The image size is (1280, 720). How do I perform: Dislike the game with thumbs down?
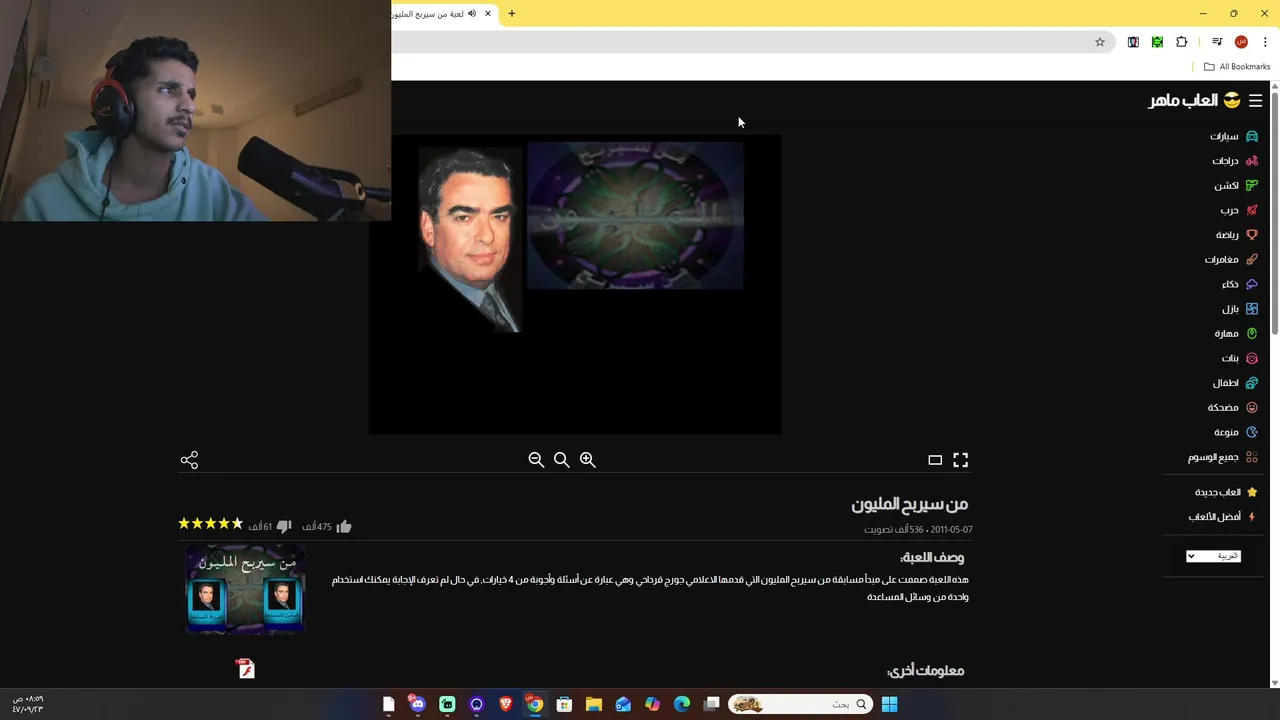pyautogui.click(x=284, y=526)
